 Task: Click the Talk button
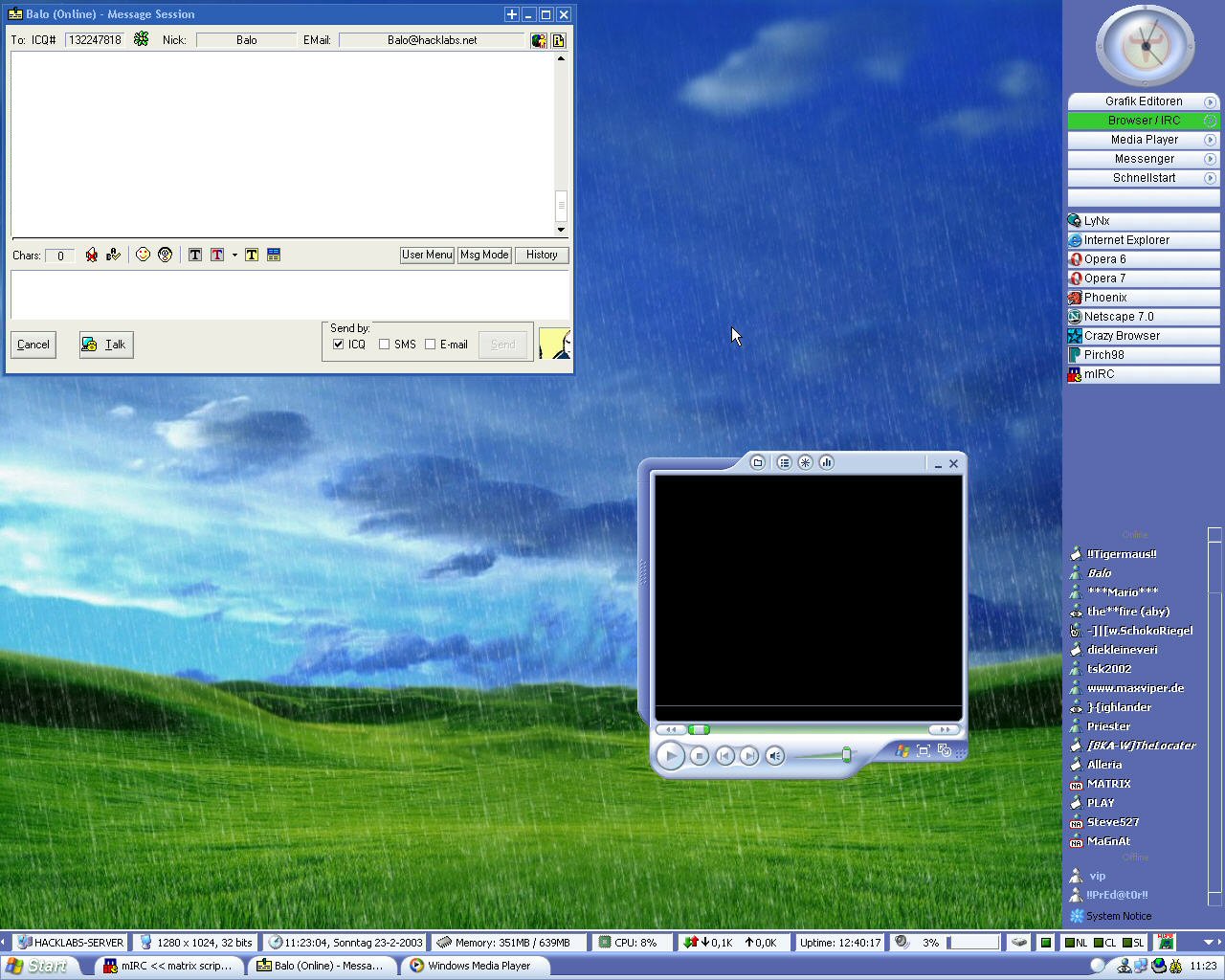click(x=106, y=345)
